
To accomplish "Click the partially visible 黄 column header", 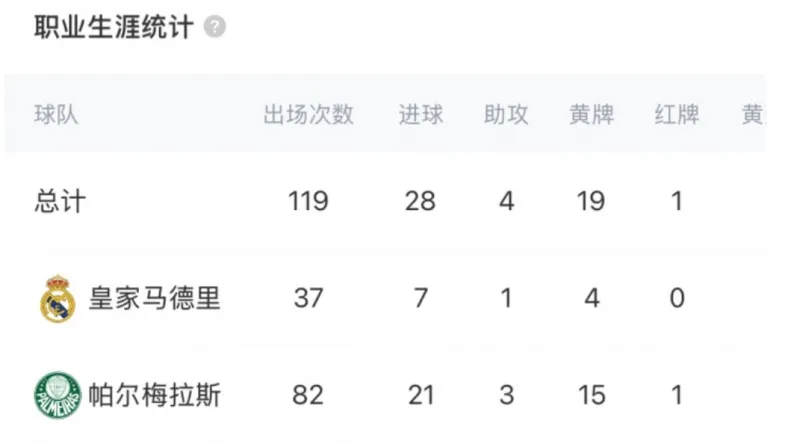I will tap(752, 115).
